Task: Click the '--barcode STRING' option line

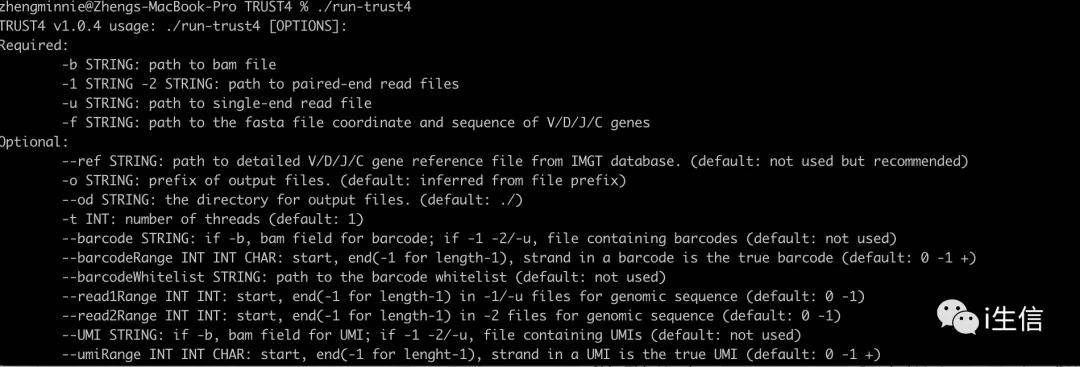Action: [479, 239]
